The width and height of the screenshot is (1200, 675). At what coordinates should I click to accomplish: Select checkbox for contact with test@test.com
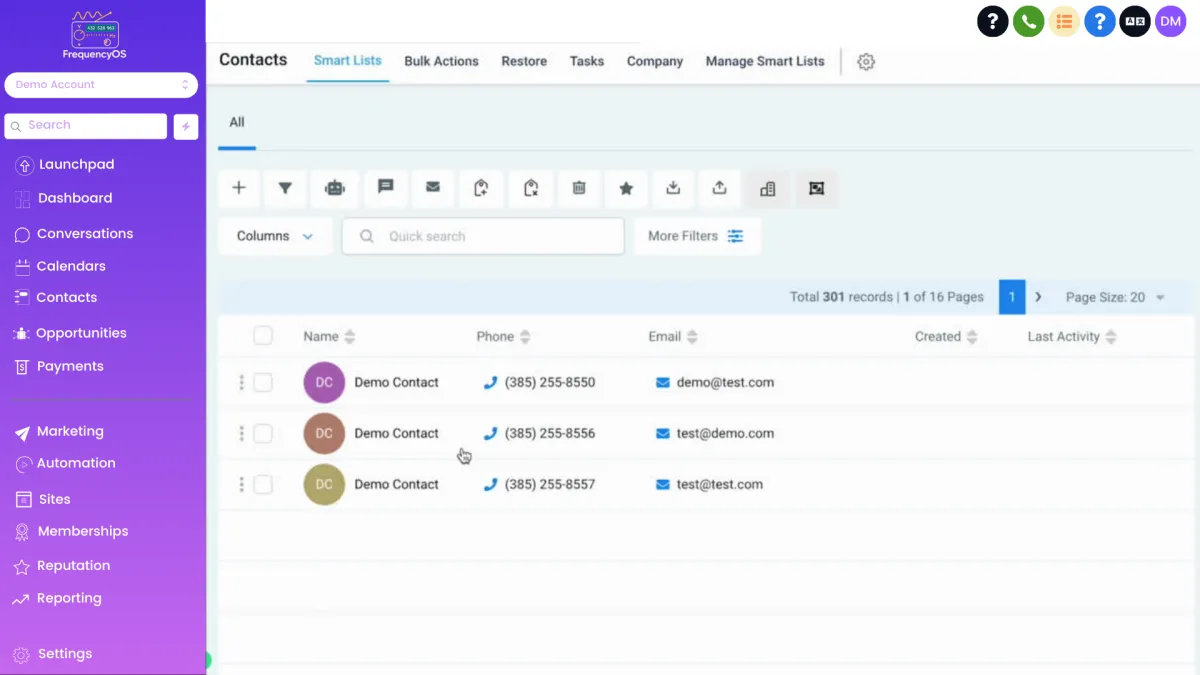click(x=263, y=484)
